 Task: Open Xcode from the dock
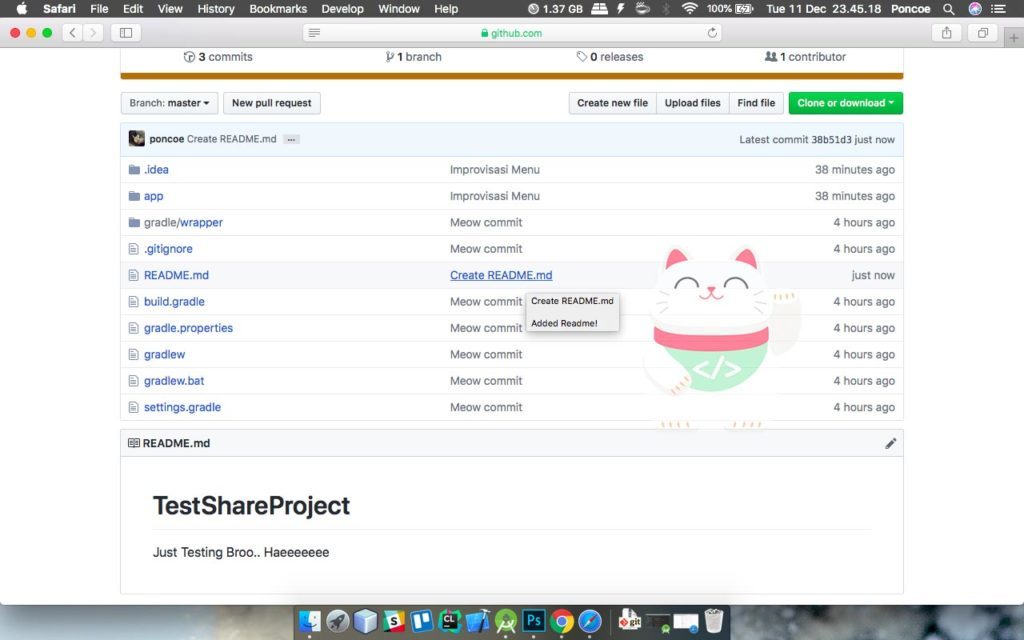click(x=478, y=620)
